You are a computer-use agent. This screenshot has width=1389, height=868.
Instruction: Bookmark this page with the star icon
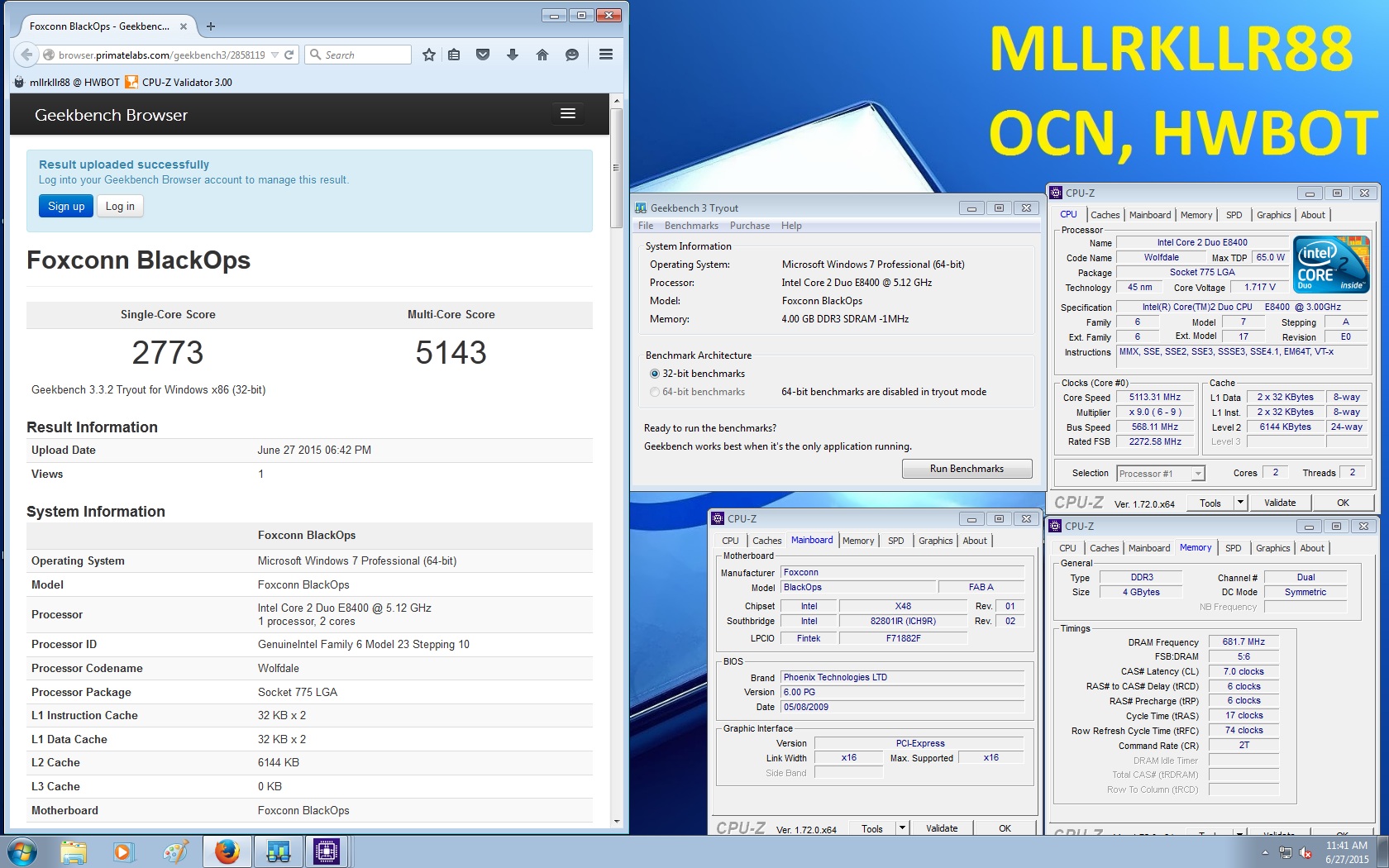tap(428, 55)
